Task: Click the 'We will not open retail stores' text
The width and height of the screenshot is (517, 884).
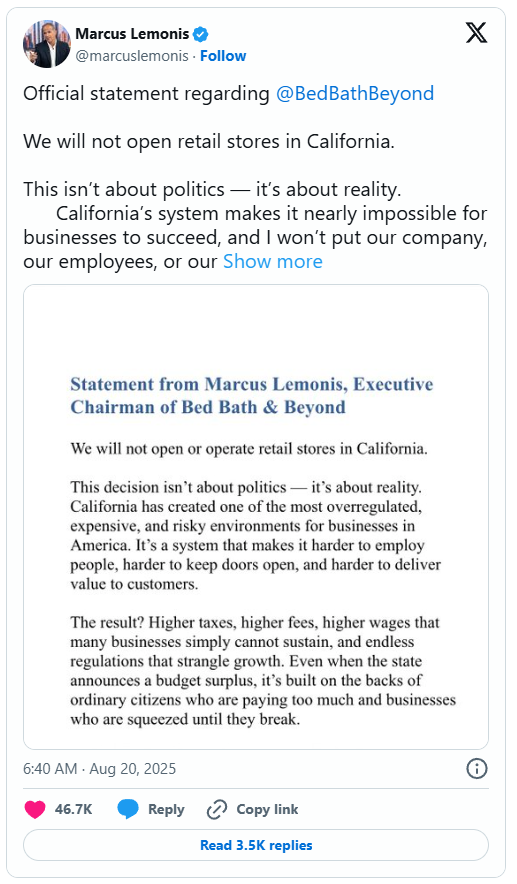Action: pyautogui.click(x=209, y=141)
